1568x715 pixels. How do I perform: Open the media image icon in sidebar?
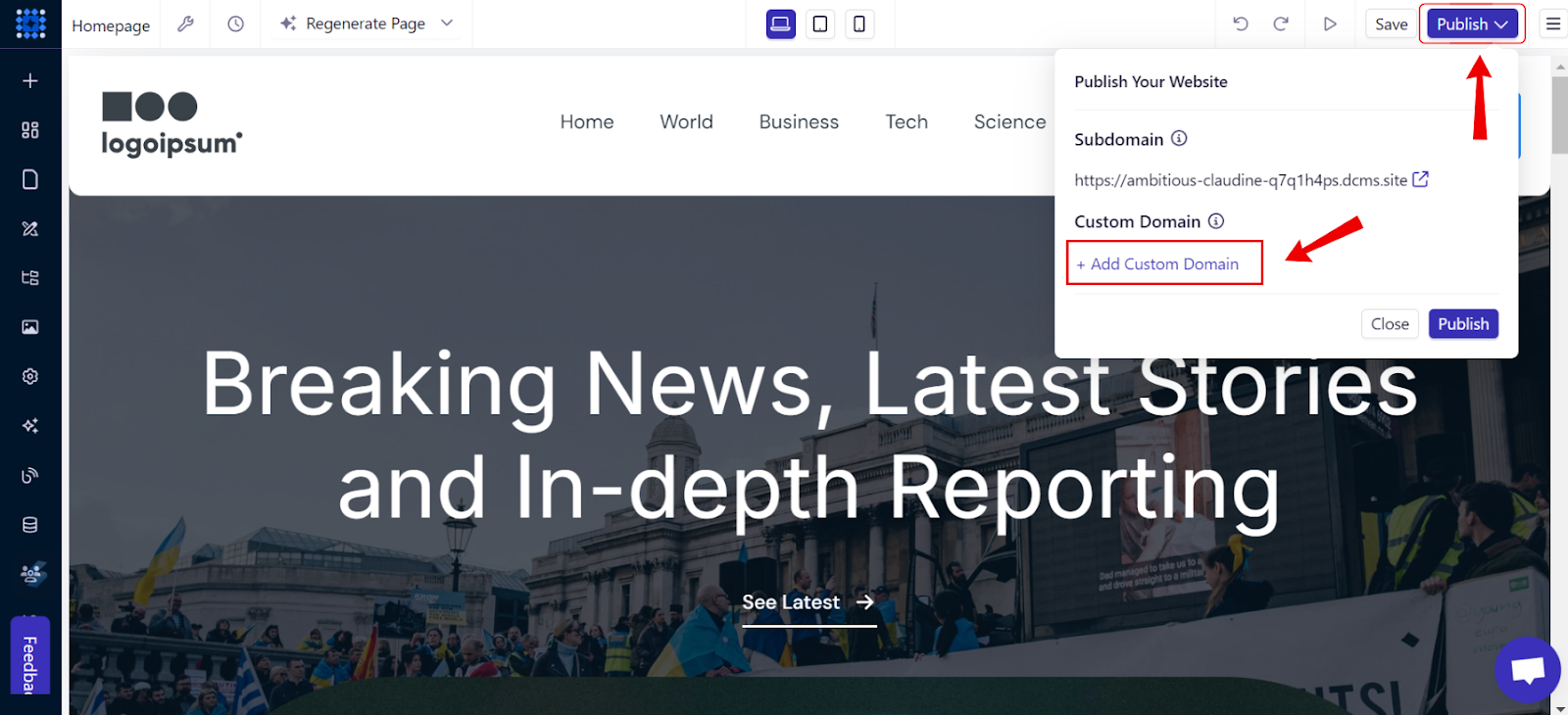click(x=30, y=327)
